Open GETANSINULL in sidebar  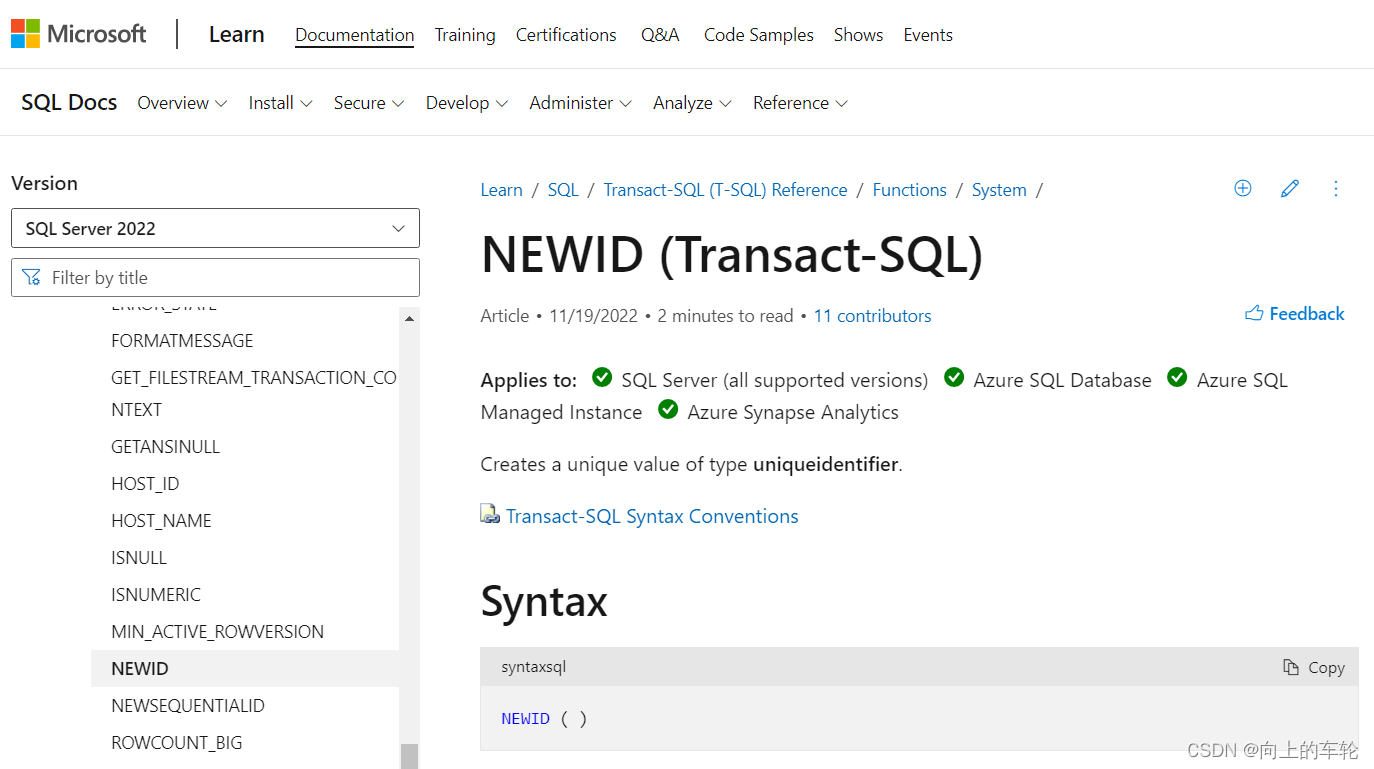click(x=165, y=447)
